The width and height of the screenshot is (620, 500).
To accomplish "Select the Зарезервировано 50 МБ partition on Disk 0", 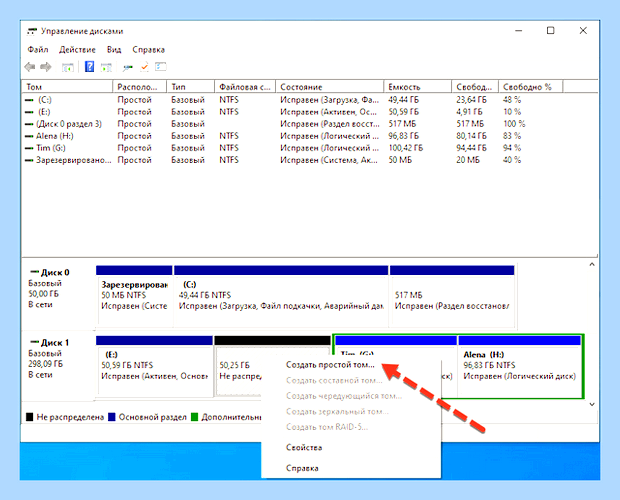I will click(x=134, y=296).
